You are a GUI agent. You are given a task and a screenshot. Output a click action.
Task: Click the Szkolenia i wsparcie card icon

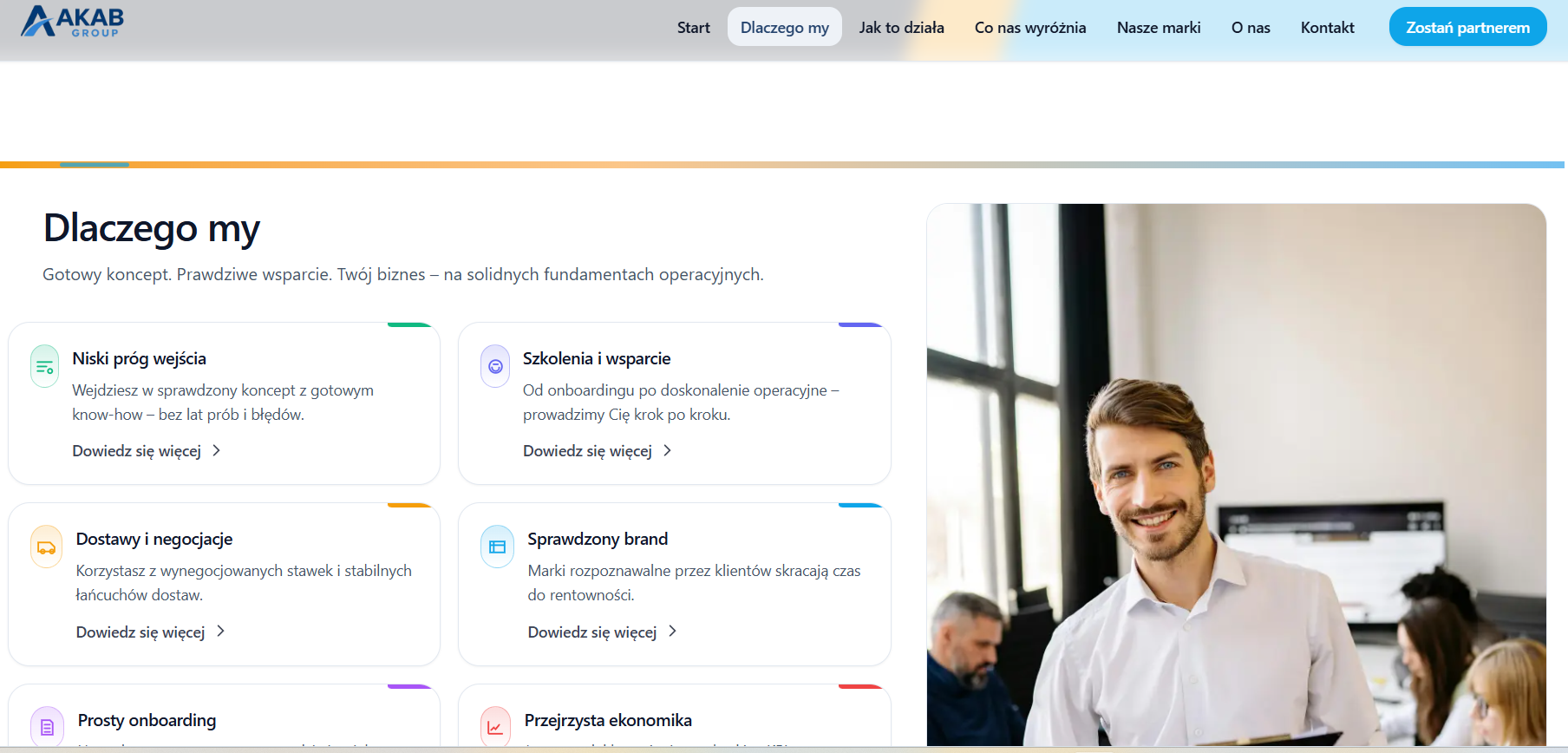point(495,367)
